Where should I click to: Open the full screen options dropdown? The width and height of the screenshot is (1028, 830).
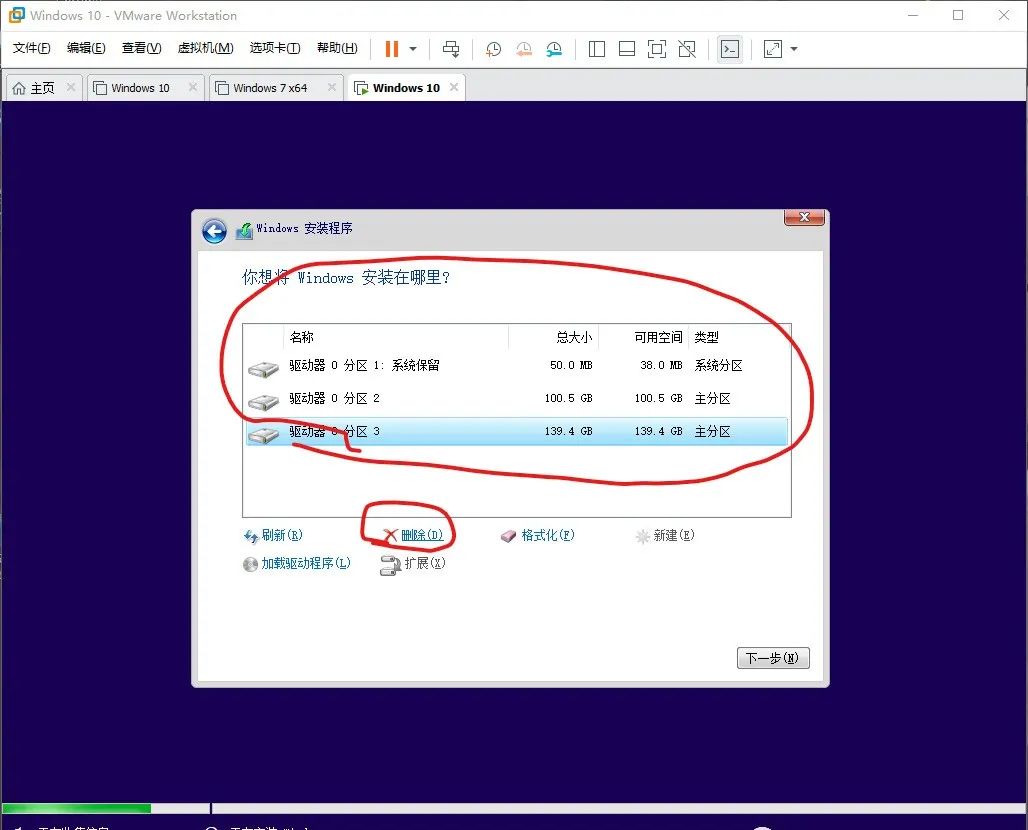click(x=795, y=49)
